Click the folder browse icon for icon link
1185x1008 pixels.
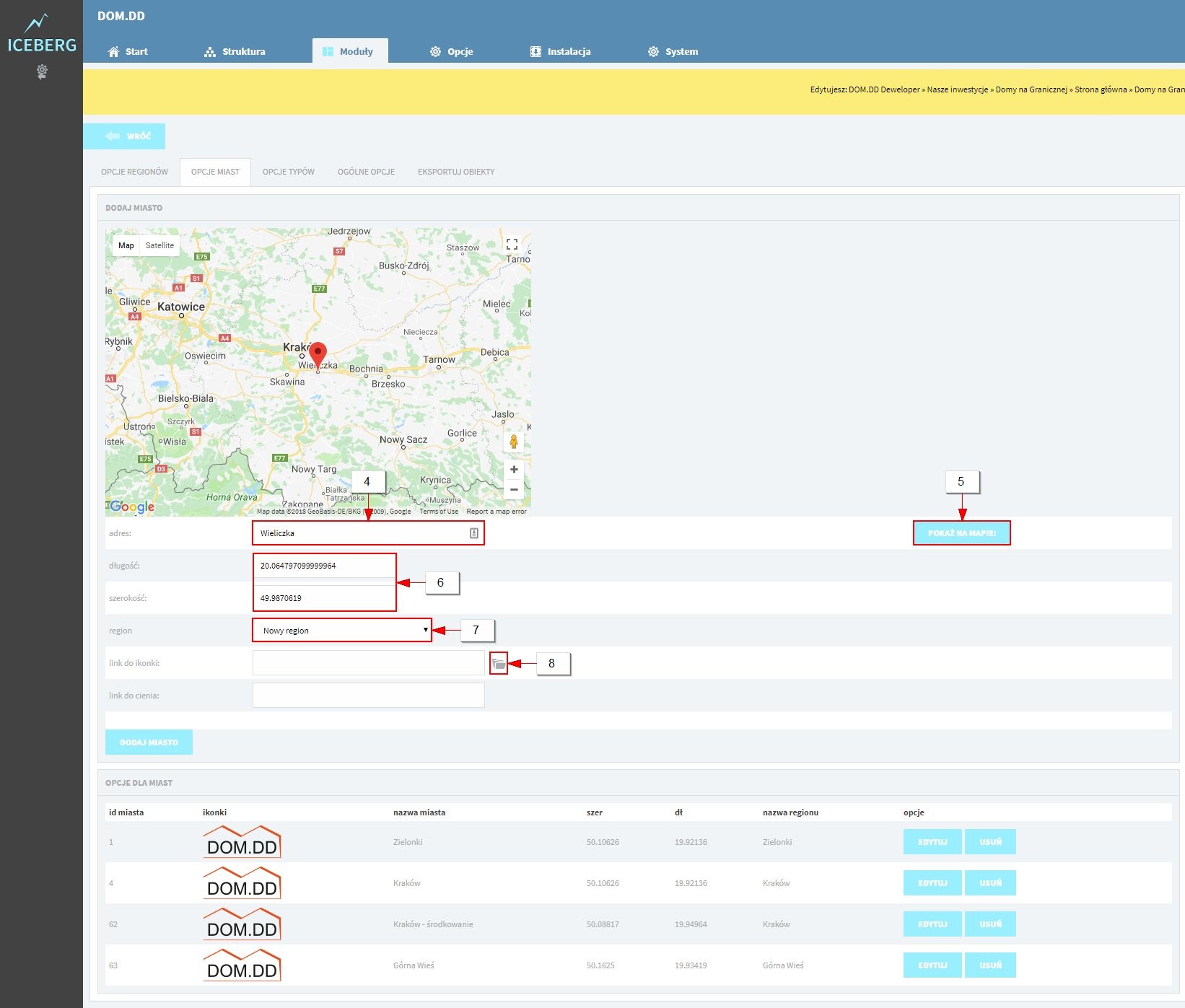(499, 664)
